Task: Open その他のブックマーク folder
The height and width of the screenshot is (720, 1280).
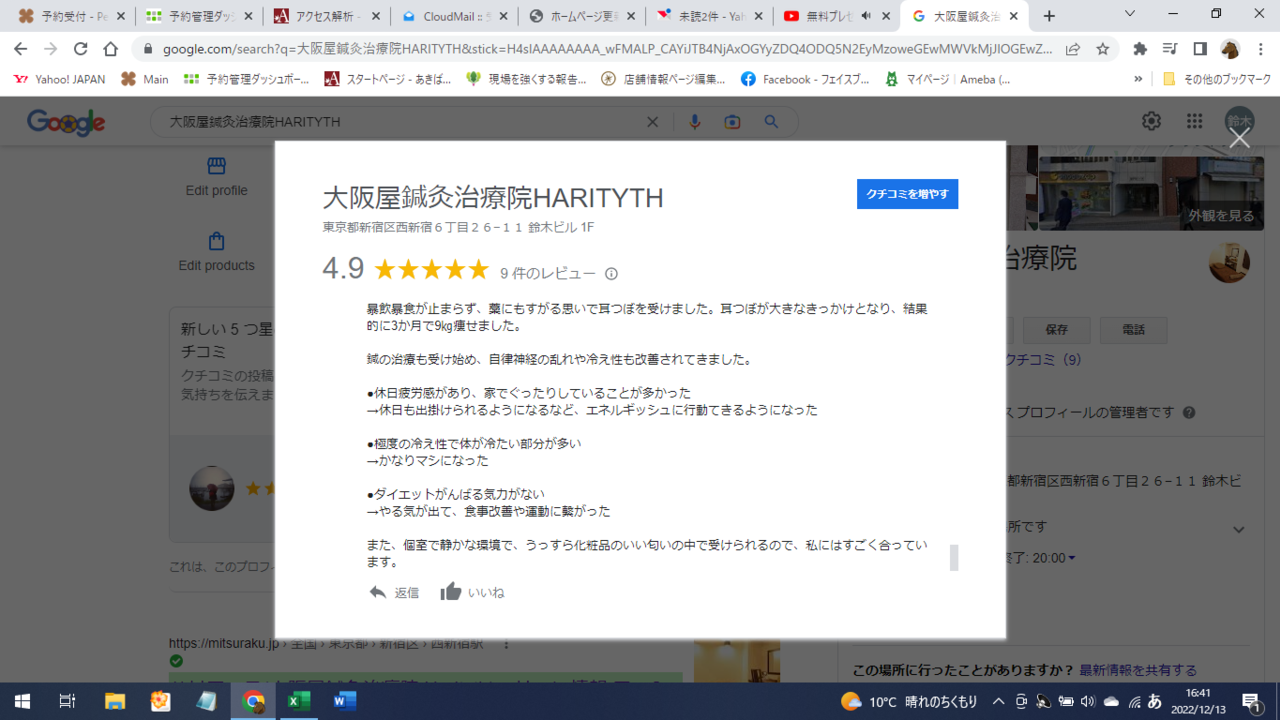Action: (1217, 79)
